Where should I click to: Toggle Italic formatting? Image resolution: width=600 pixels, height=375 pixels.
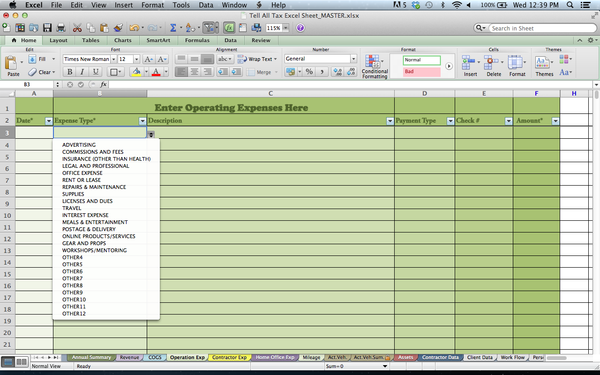tap(82, 72)
